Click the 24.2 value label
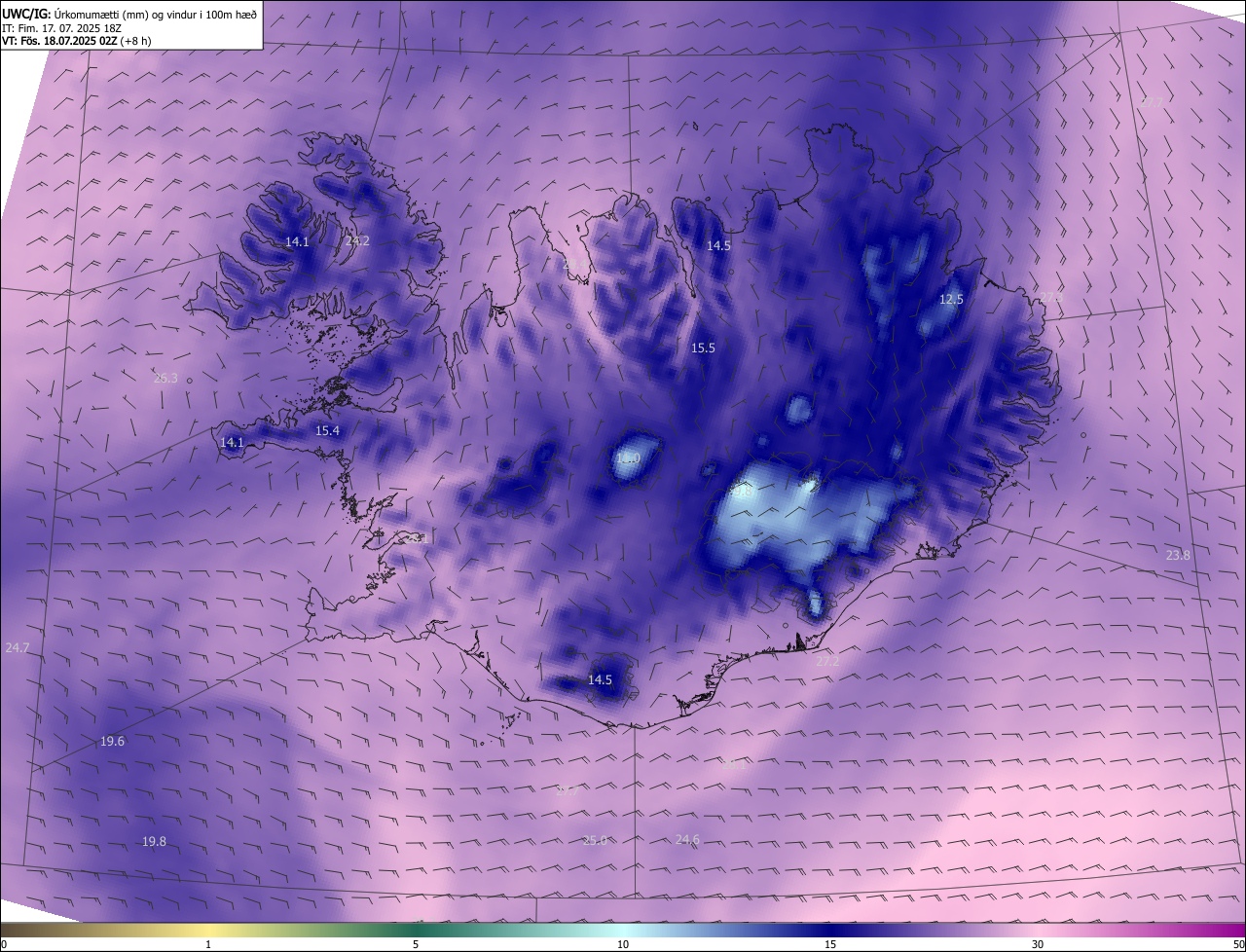The height and width of the screenshot is (952, 1246). [357, 240]
